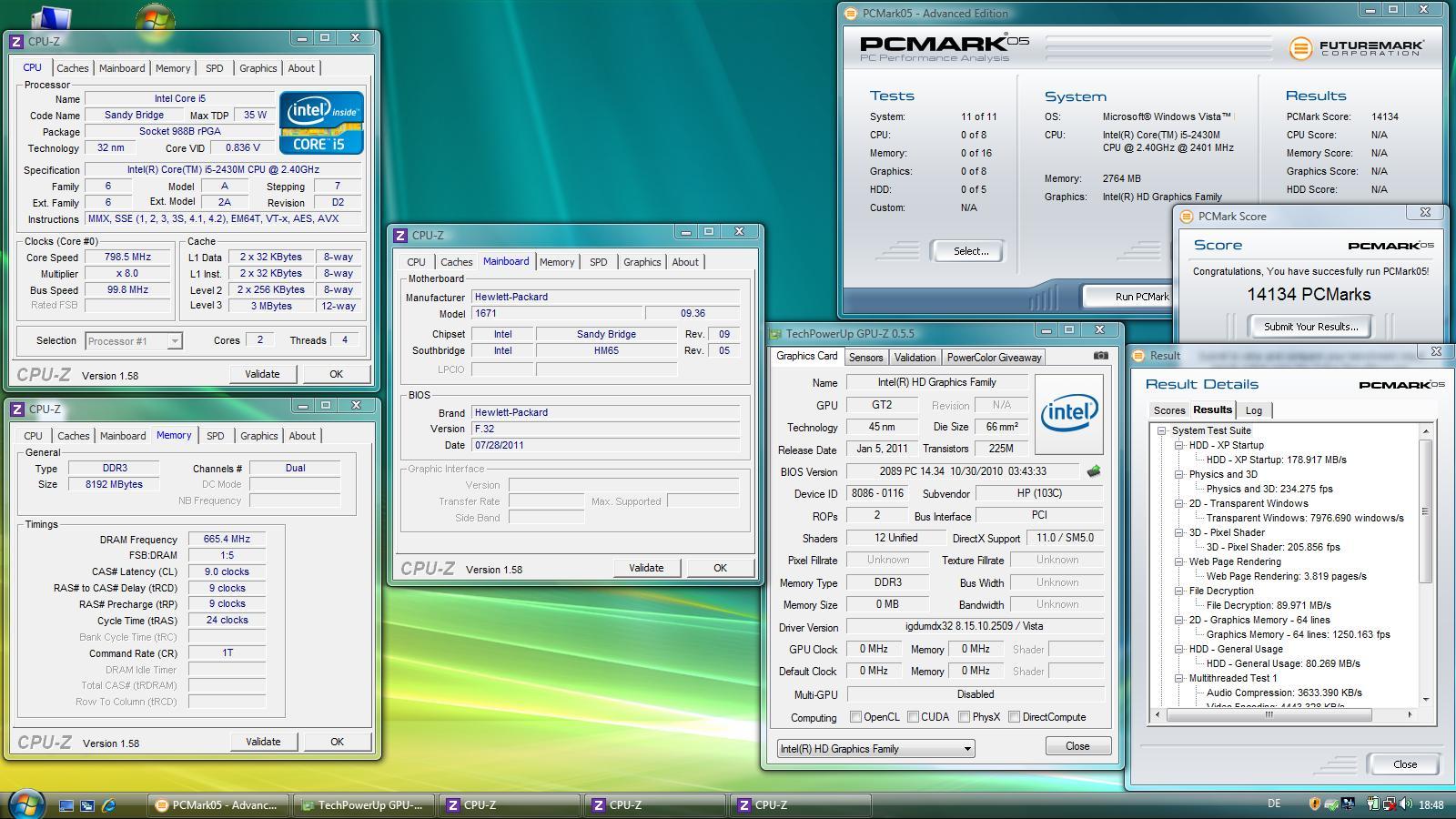The width and height of the screenshot is (1456, 819).
Task: Click the CPU Specification field
Action: [x=223, y=170]
